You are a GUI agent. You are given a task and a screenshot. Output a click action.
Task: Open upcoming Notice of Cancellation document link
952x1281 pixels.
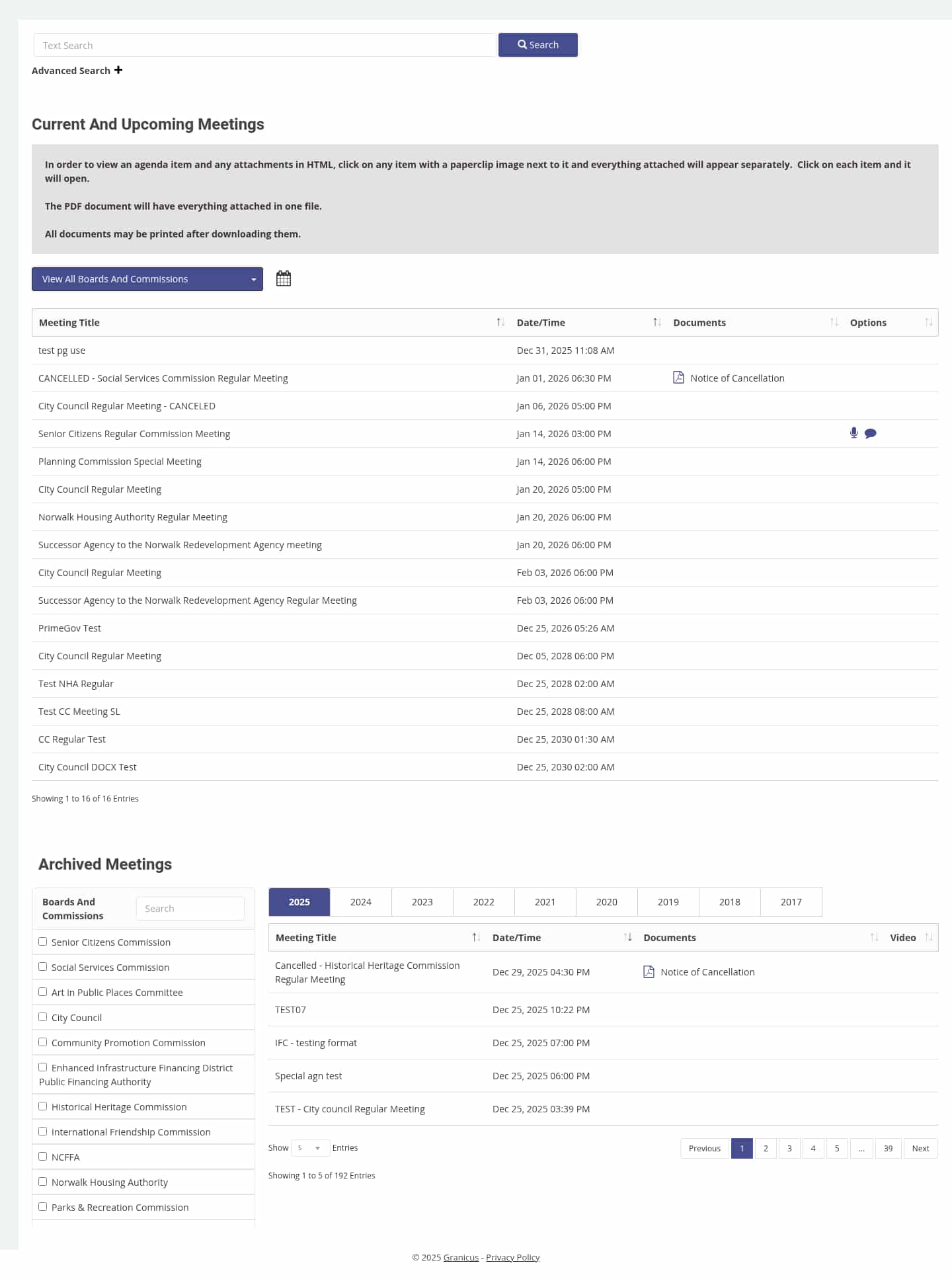click(737, 378)
